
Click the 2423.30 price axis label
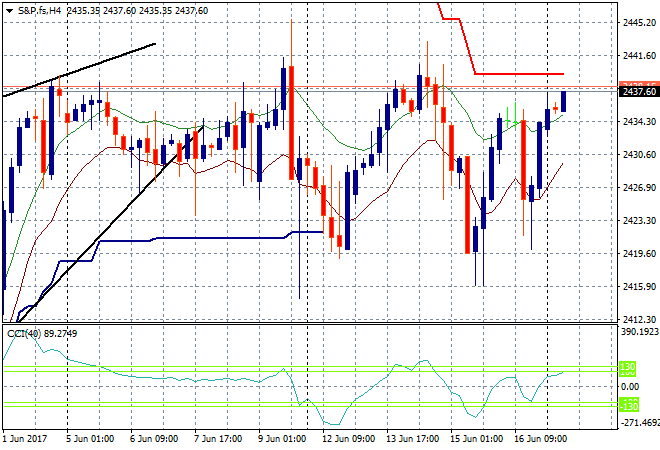coord(639,221)
